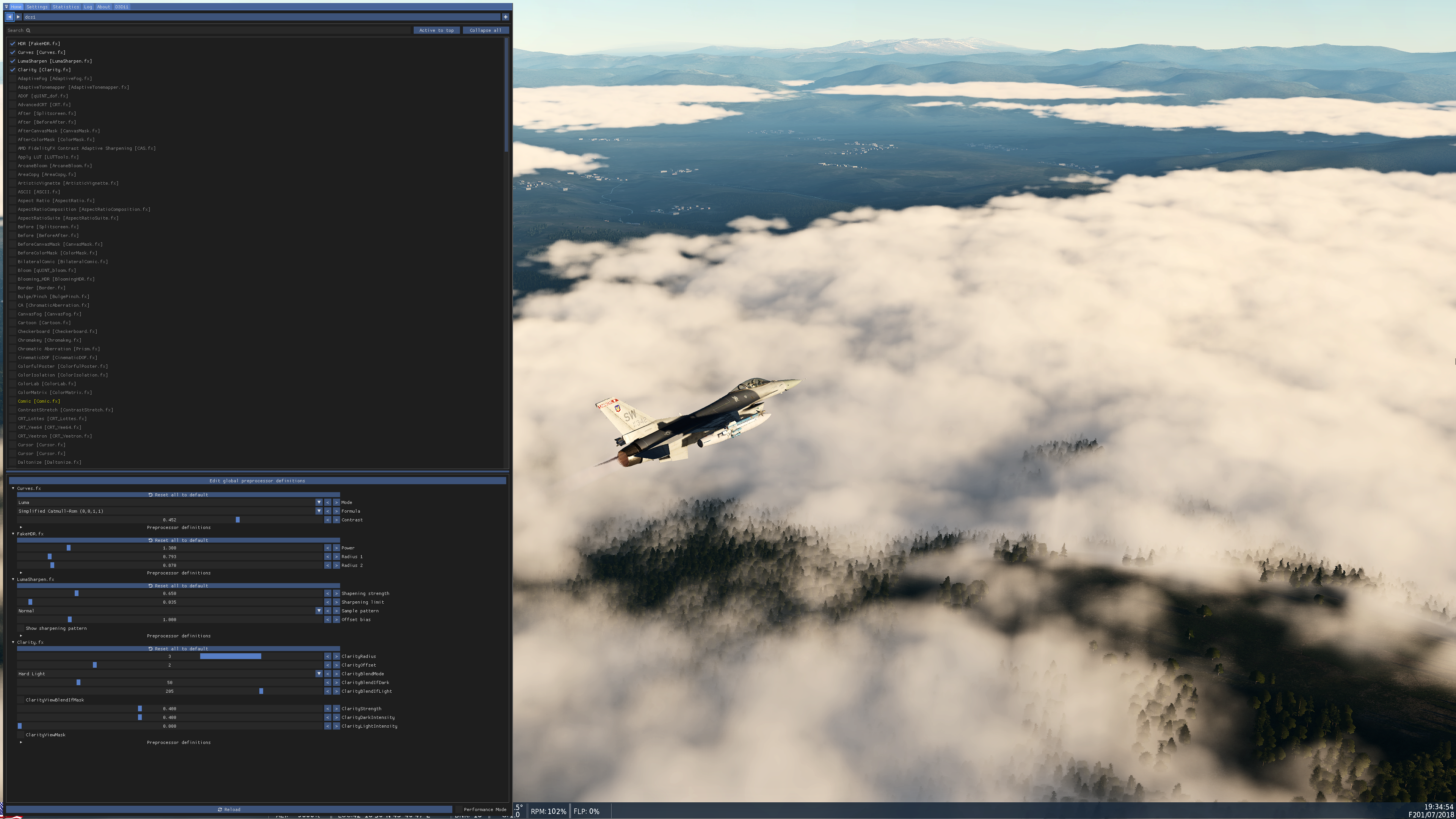Screen dimensions: 1456x819
Task: Click right arrow next to Sample pattern
Action: pos(336,611)
